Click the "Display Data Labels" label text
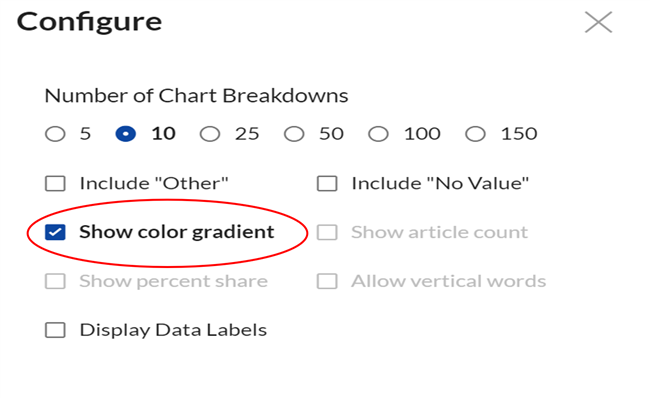Image resolution: width=650 pixels, height=398 pixels. (x=173, y=330)
